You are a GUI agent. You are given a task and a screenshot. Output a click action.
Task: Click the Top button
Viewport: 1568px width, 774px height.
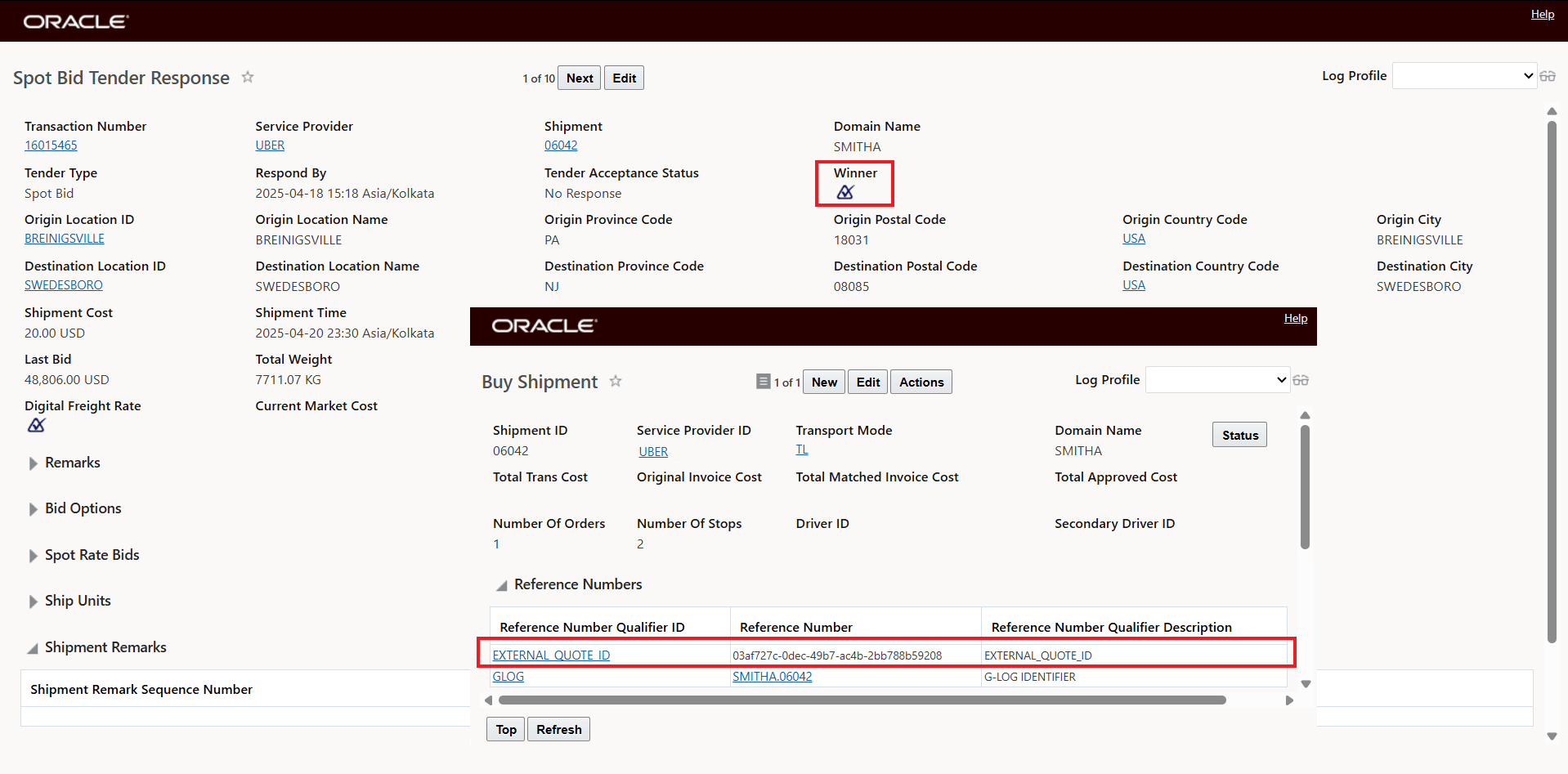(506, 729)
